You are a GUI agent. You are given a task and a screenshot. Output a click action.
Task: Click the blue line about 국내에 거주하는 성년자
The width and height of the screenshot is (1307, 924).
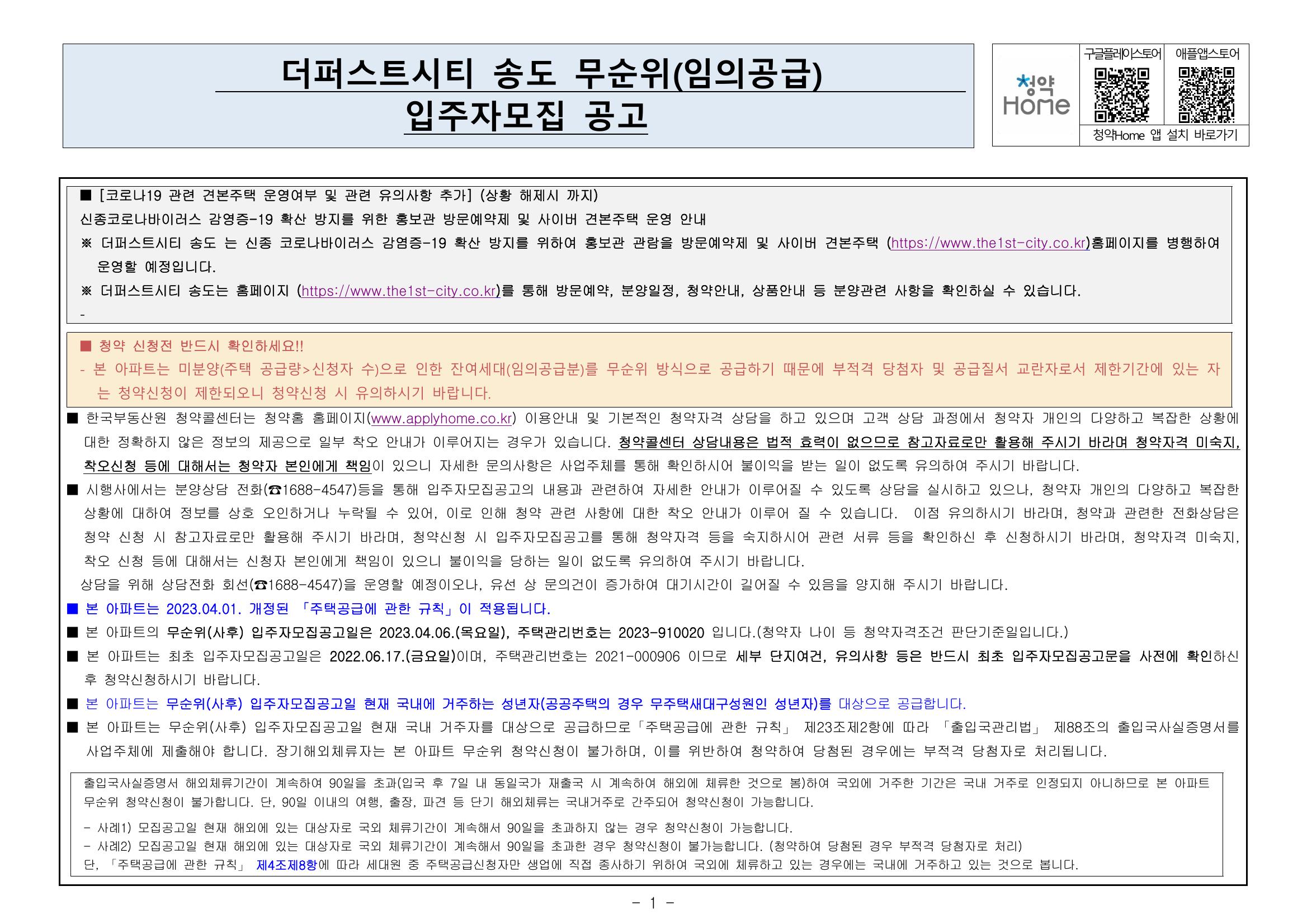pyautogui.click(x=517, y=704)
